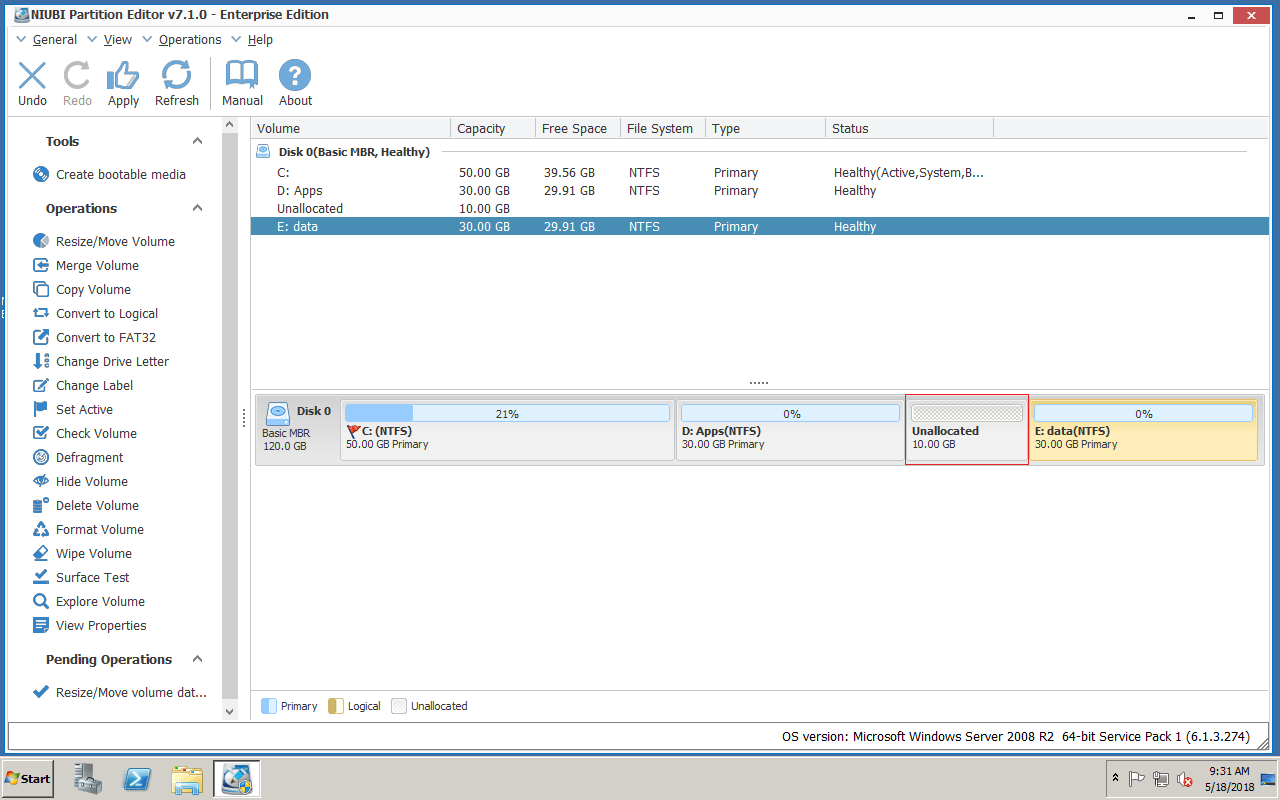Select the Resize/Move Volume tool
1280x800 pixels.
[x=118, y=241]
